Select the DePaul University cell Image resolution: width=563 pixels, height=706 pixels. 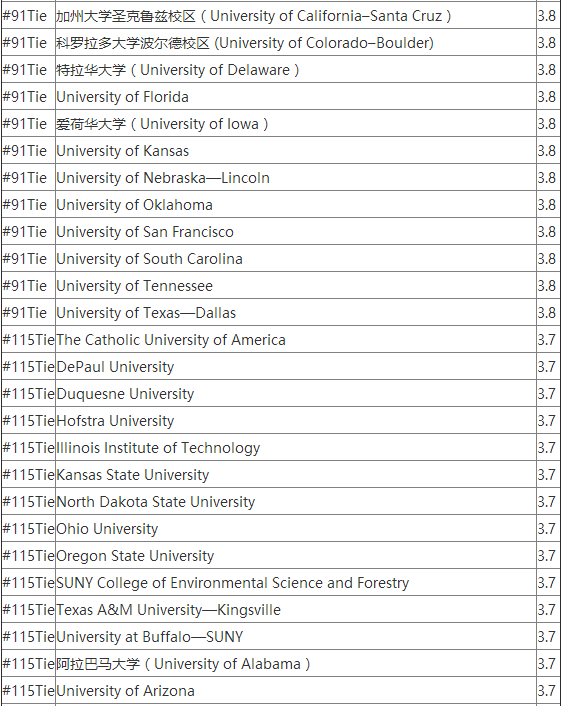(x=296, y=367)
